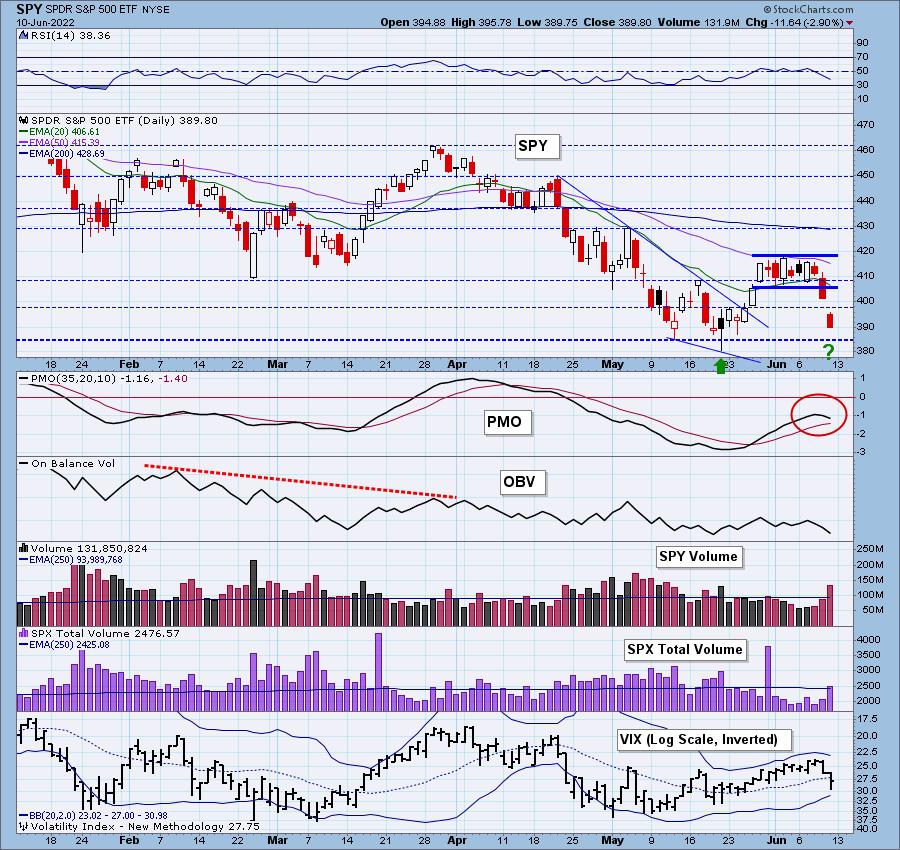The height and width of the screenshot is (850, 900).
Task: Click the boxed SPX Total Volume label
Action: tap(685, 650)
